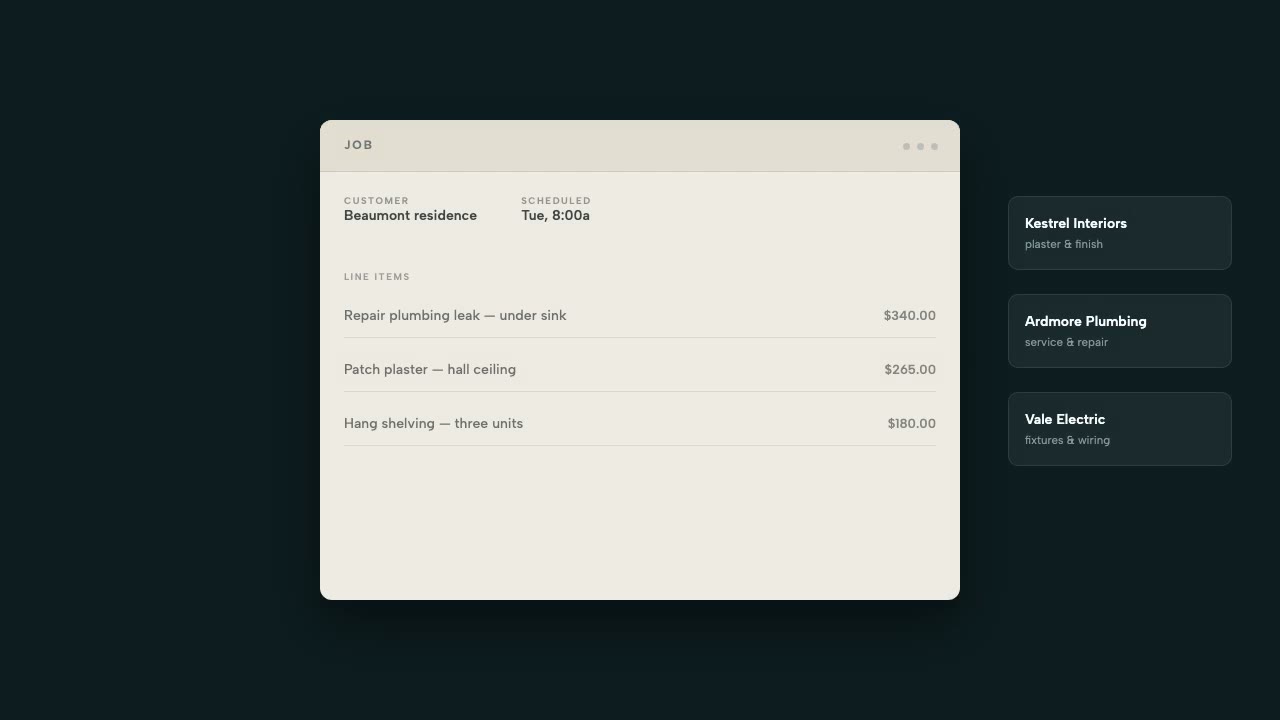Click the fixtures & wiring subtitle
1280x720 pixels.
point(1067,440)
